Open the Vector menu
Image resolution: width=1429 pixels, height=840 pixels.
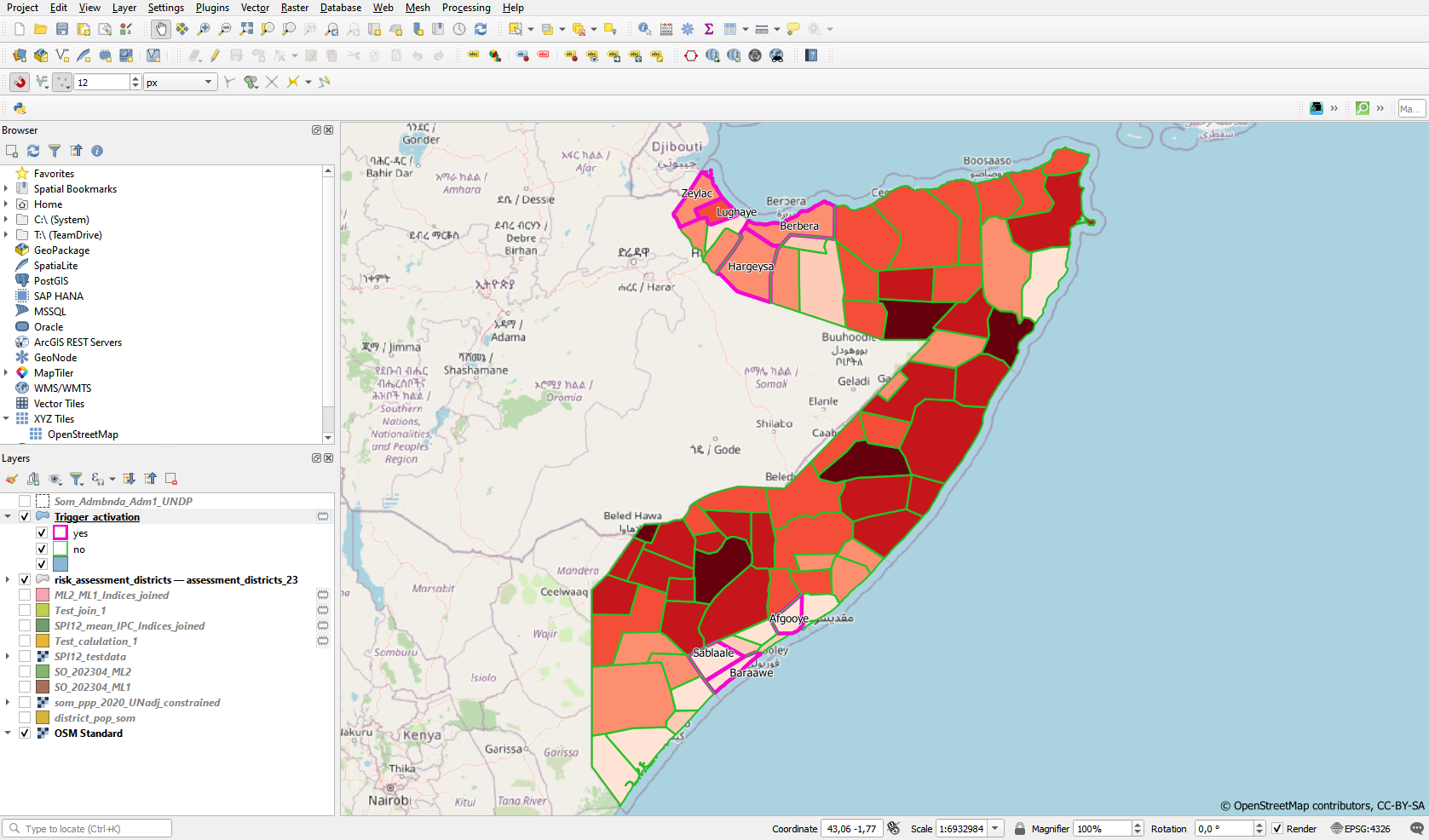tap(255, 8)
